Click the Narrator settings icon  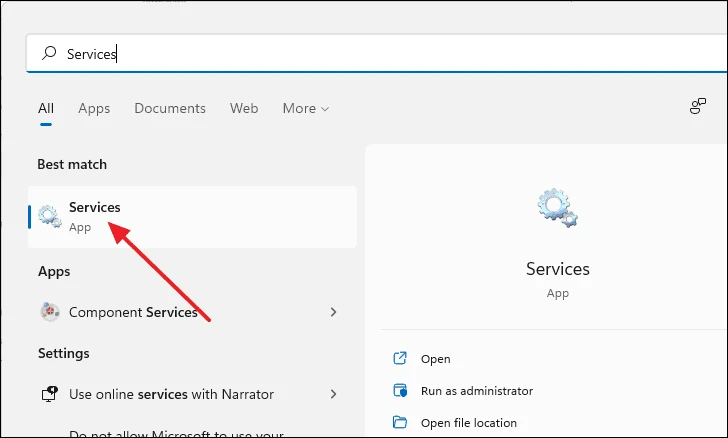pos(49,394)
